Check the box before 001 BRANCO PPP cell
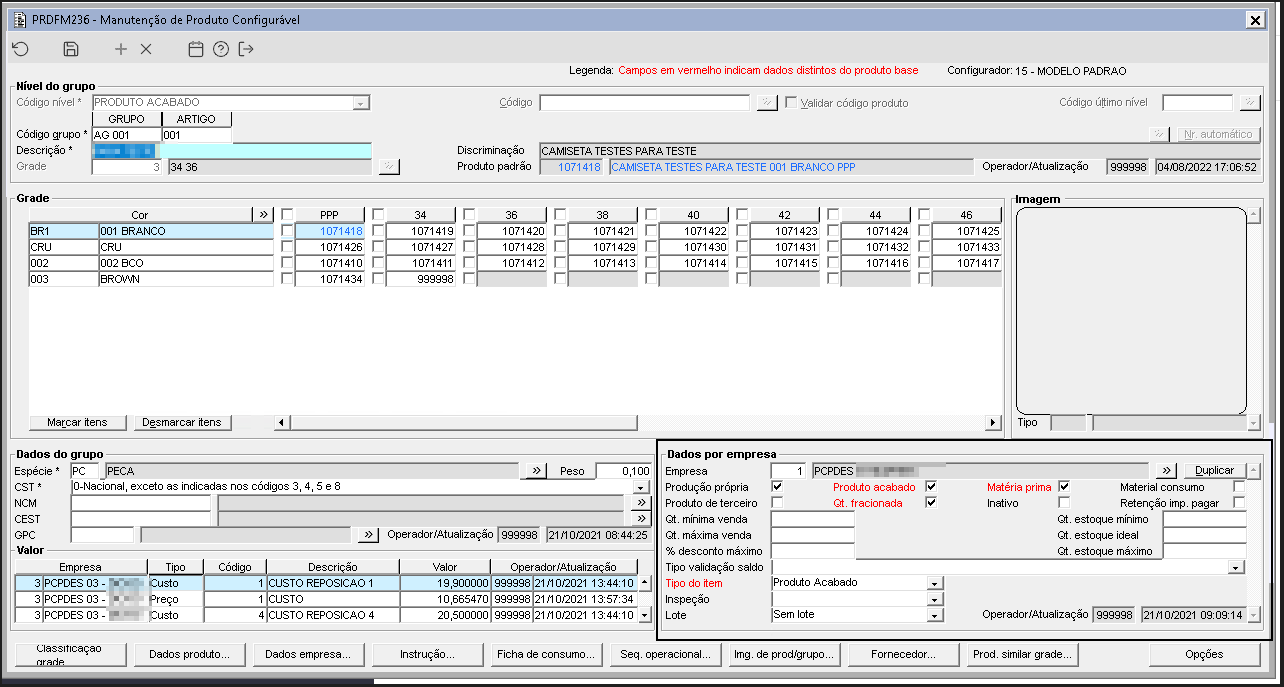The width and height of the screenshot is (1284, 687). [x=287, y=231]
